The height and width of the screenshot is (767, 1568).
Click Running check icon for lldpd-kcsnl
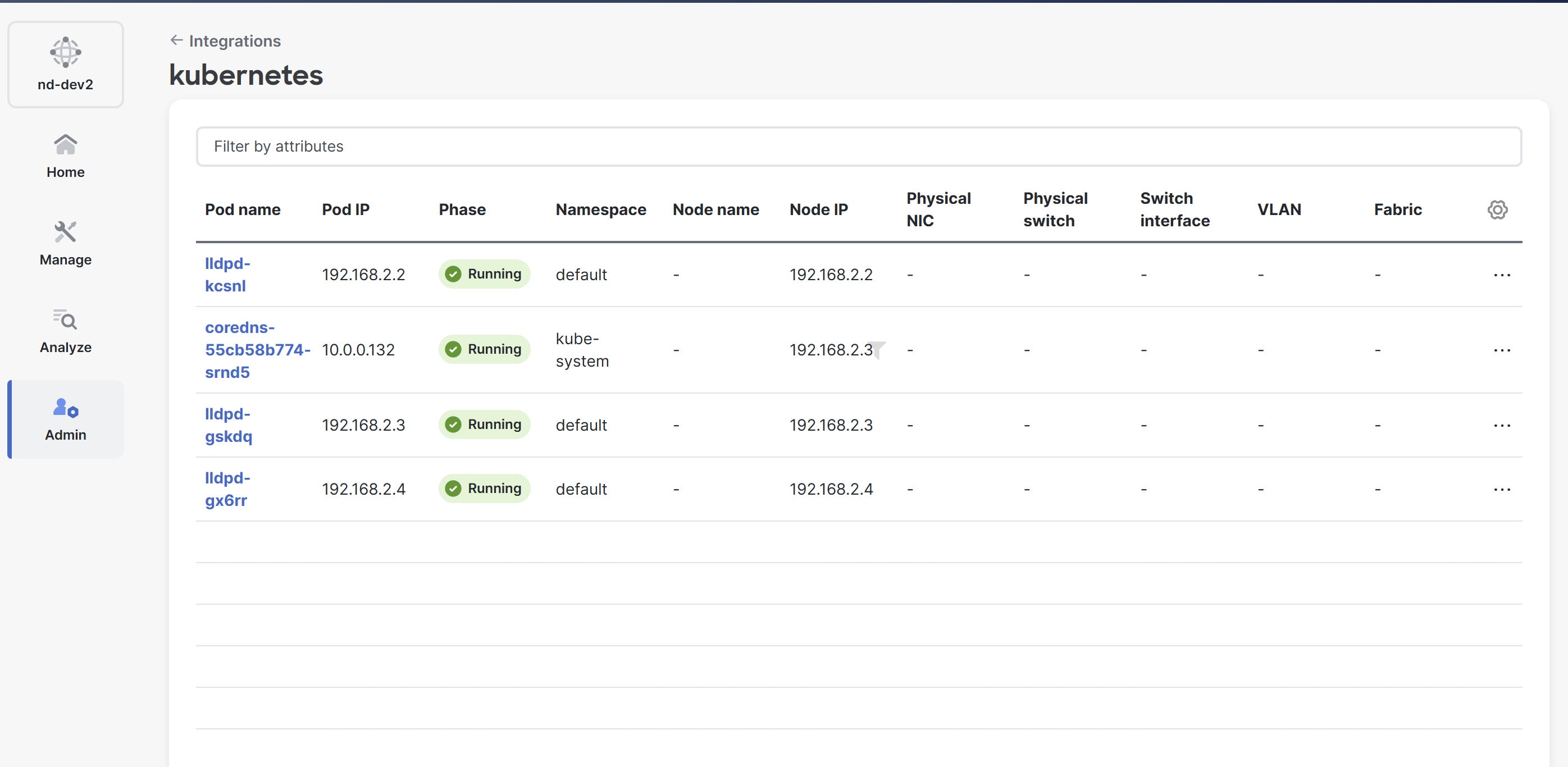coord(453,274)
